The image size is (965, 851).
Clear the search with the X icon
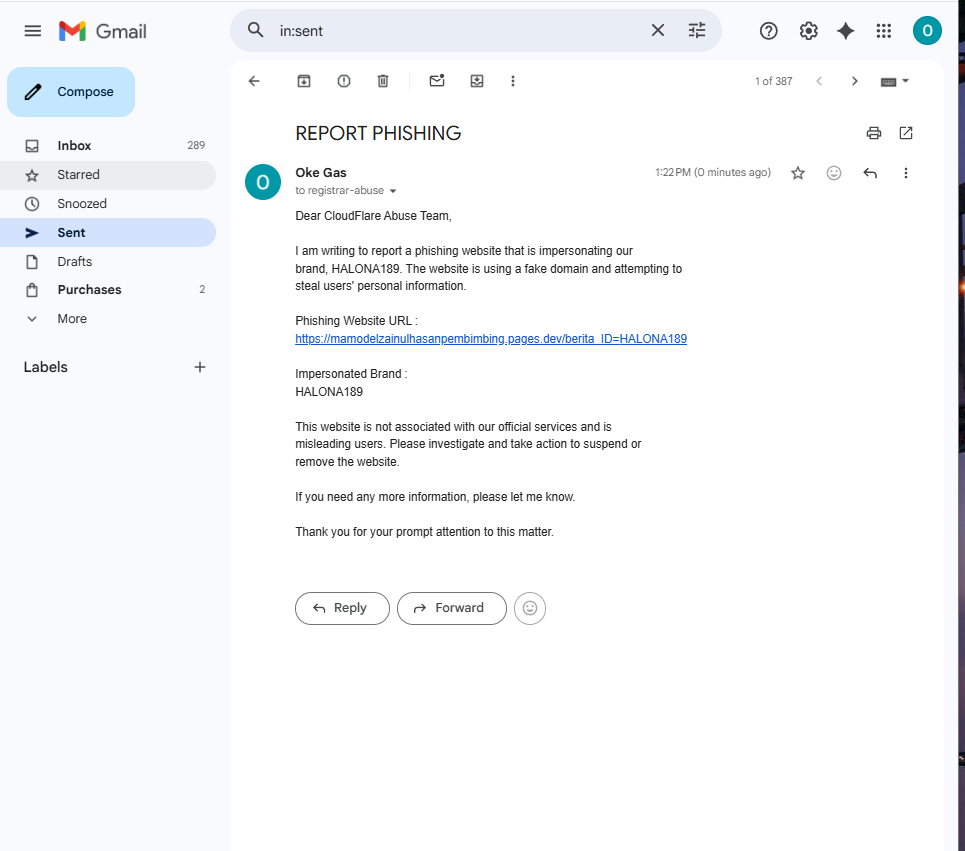click(657, 30)
